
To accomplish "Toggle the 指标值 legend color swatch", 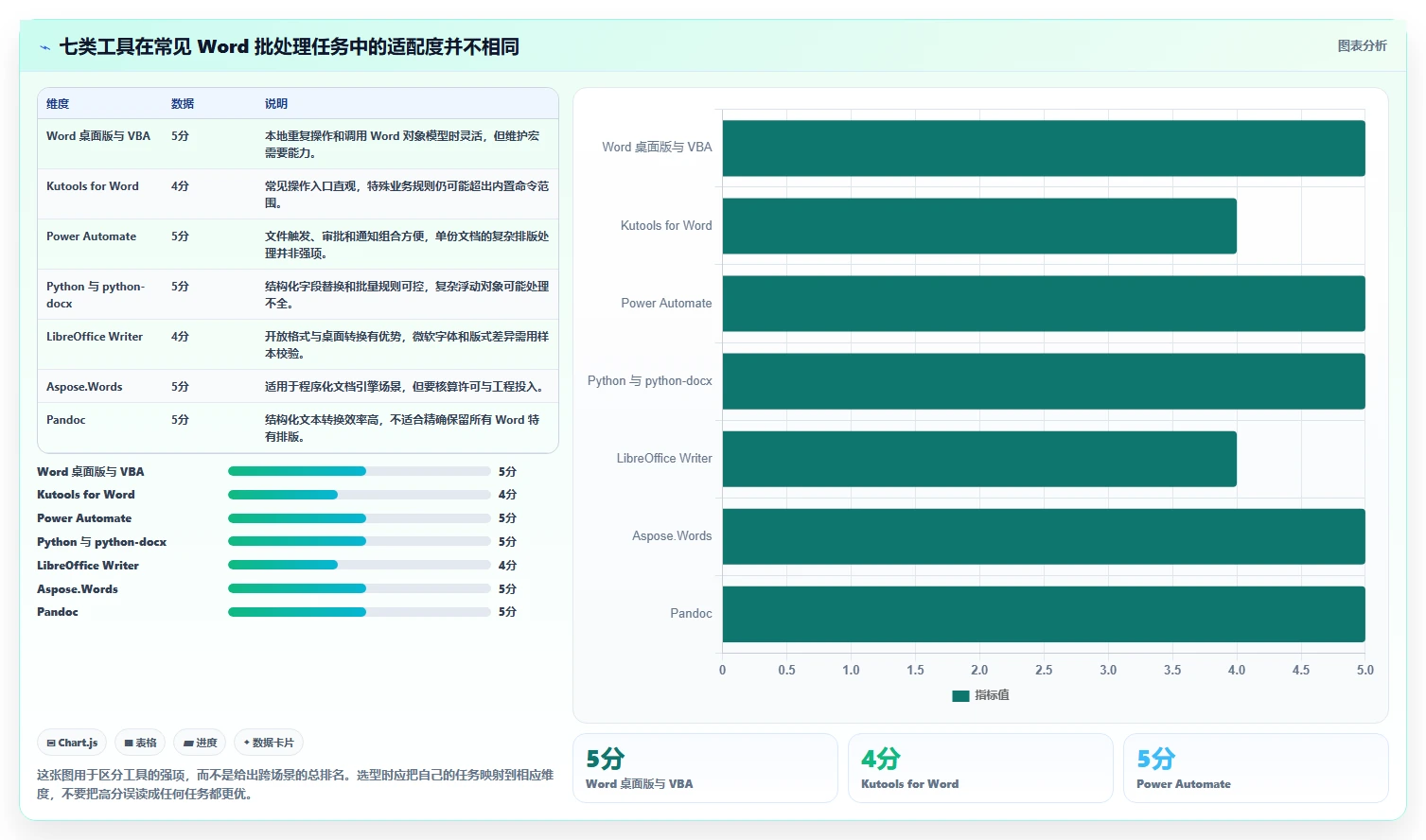I will (x=960, y=695).
